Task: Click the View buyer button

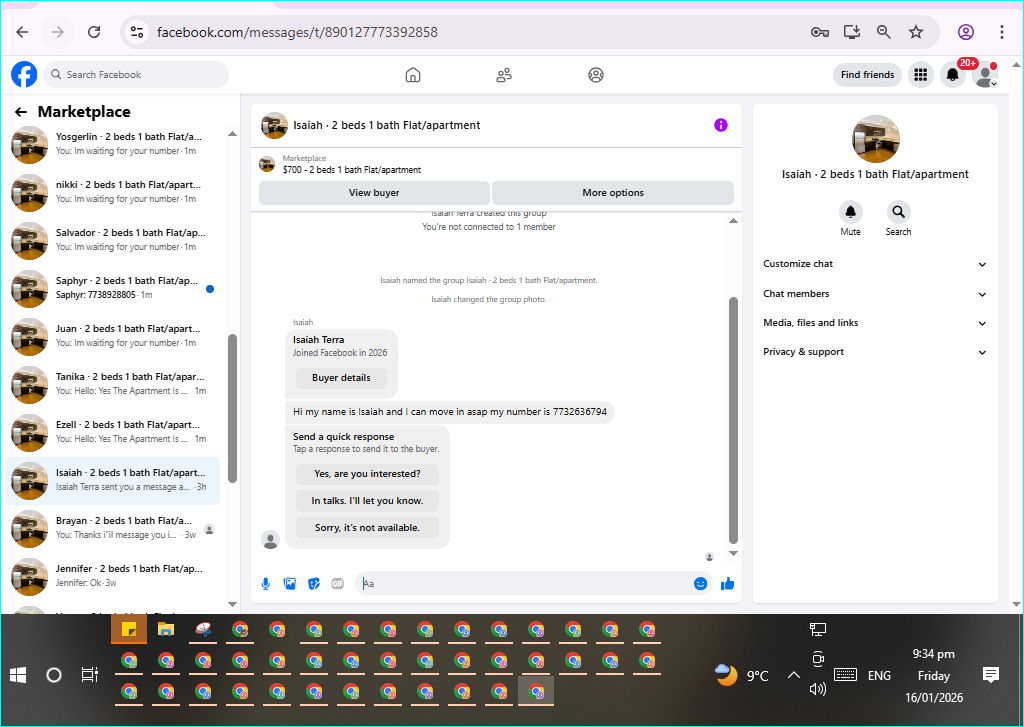Action: (374, 193)
